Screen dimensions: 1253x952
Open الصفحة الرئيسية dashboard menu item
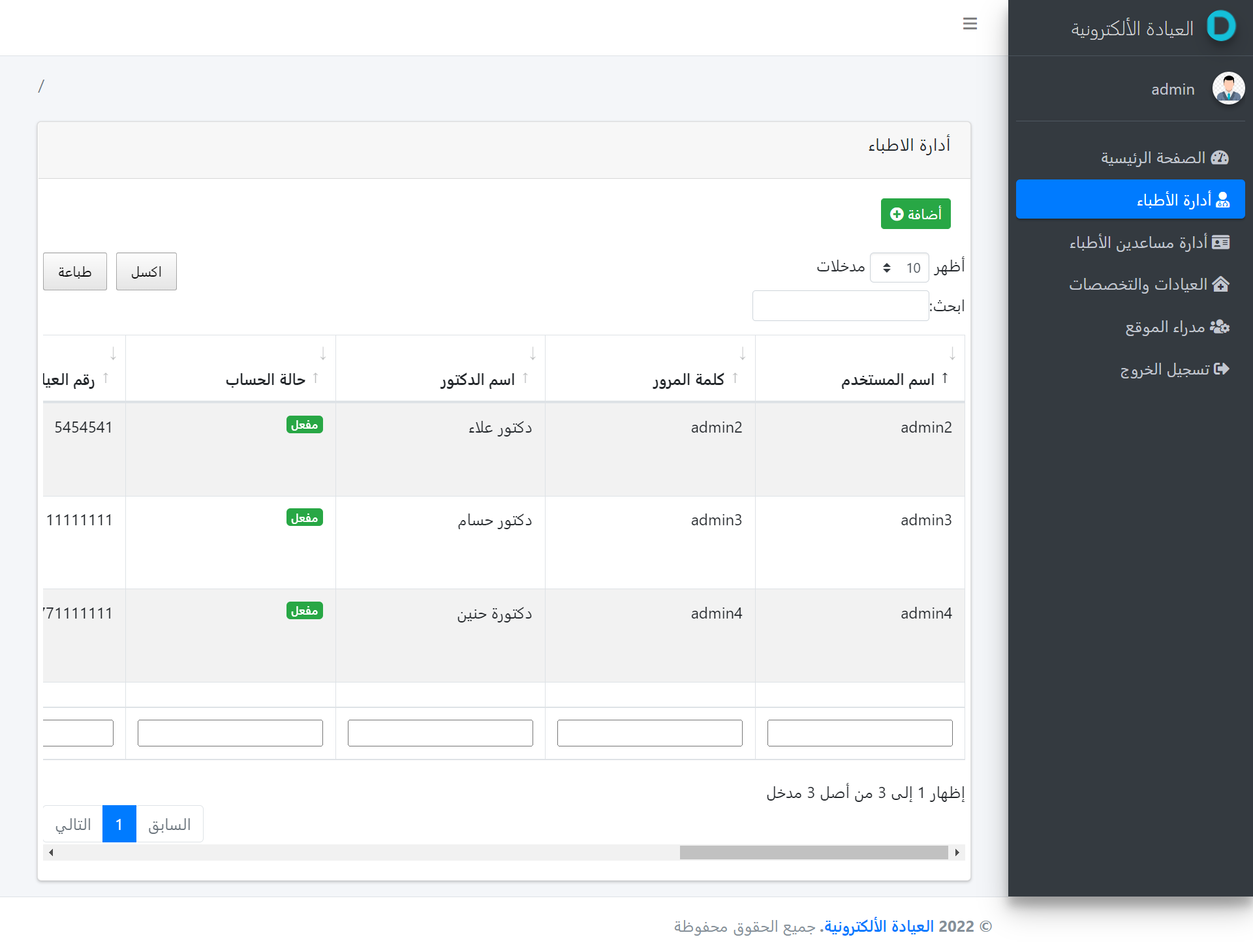[1219, 158]
